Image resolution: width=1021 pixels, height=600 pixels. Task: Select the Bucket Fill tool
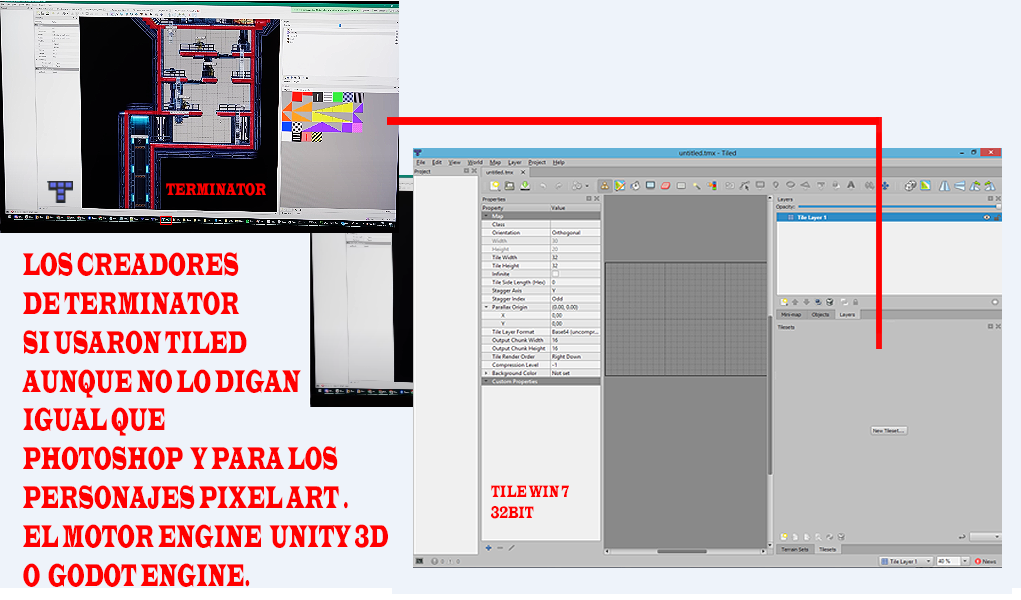point(635,186)
